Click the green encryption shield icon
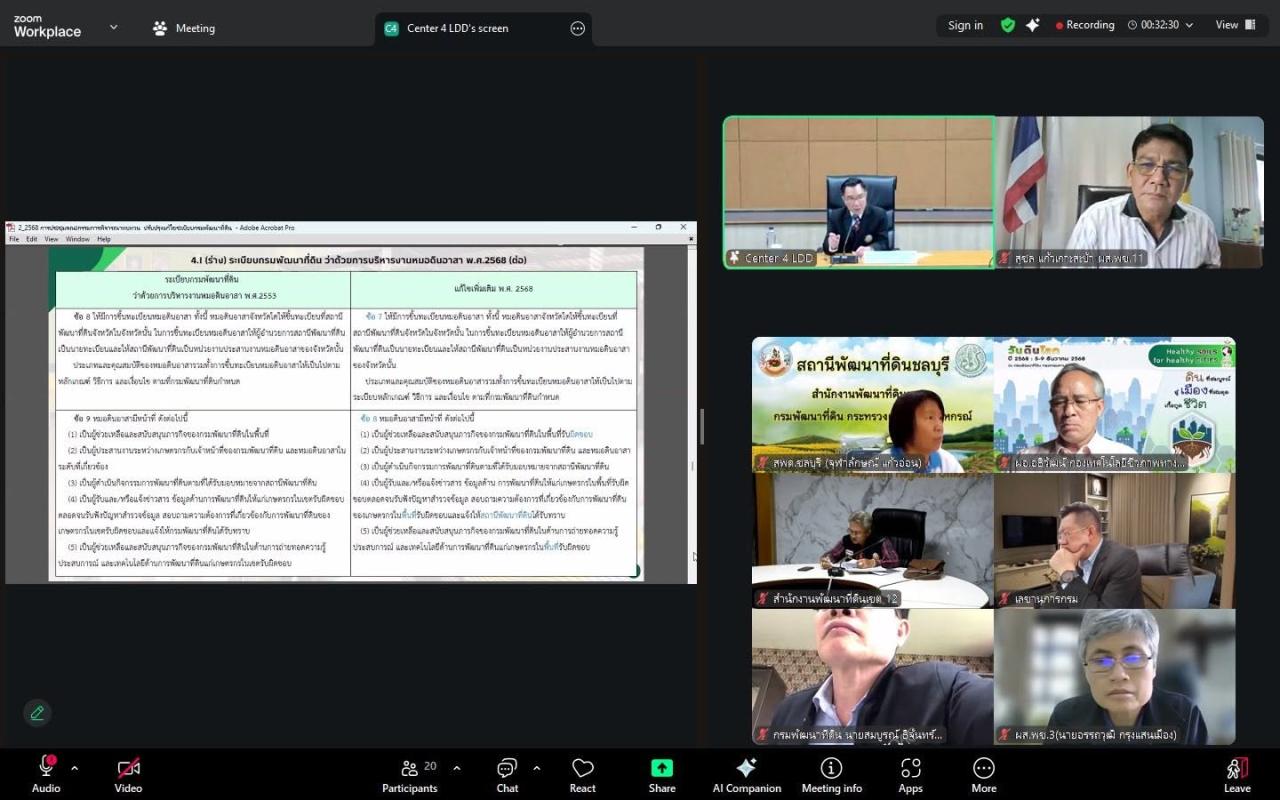This screenshot has height=800, width=1280. [x=1008, y=25]
